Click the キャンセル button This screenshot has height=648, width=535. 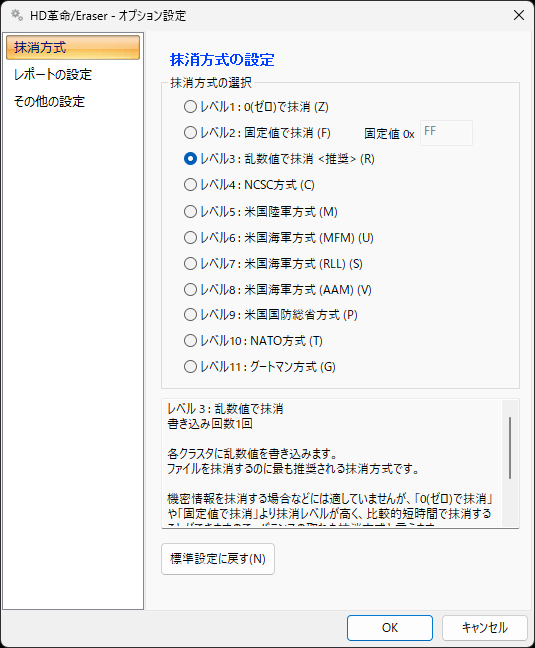485,628
